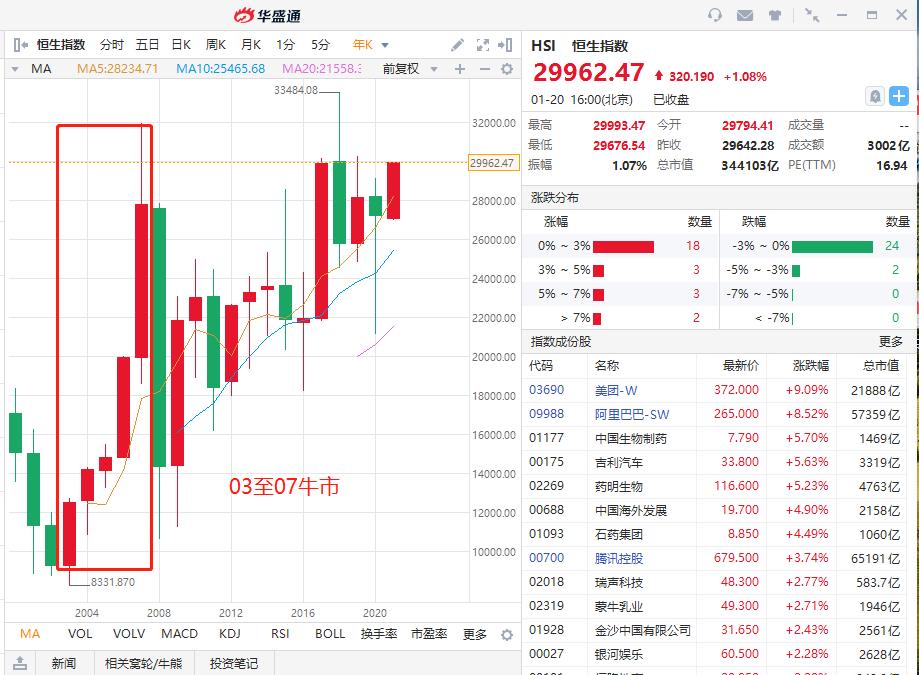Click the shrink window arrows icon
The width and height of the screenshot is (919, 675).
pos(812,15)
